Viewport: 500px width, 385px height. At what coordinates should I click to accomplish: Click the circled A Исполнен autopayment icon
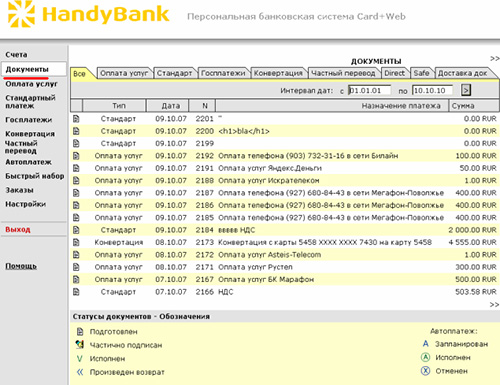426,357
